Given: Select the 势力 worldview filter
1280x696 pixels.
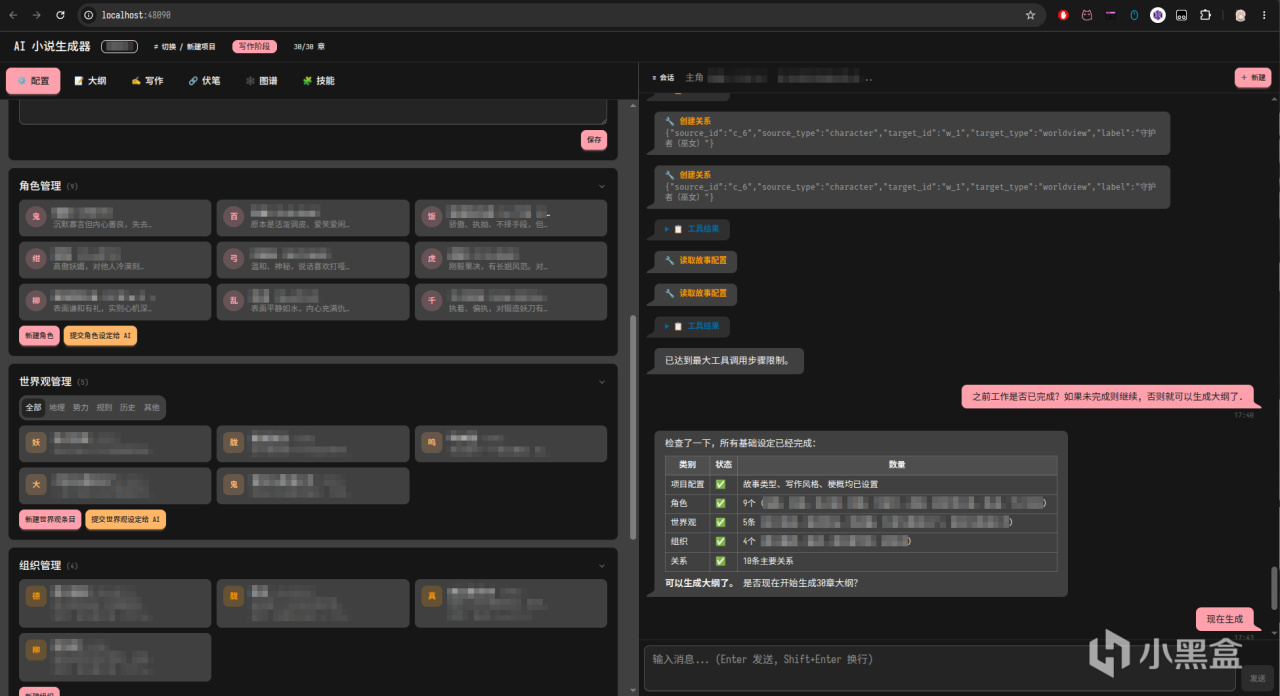Looking at the screenshot, I should tap(81, 408).
